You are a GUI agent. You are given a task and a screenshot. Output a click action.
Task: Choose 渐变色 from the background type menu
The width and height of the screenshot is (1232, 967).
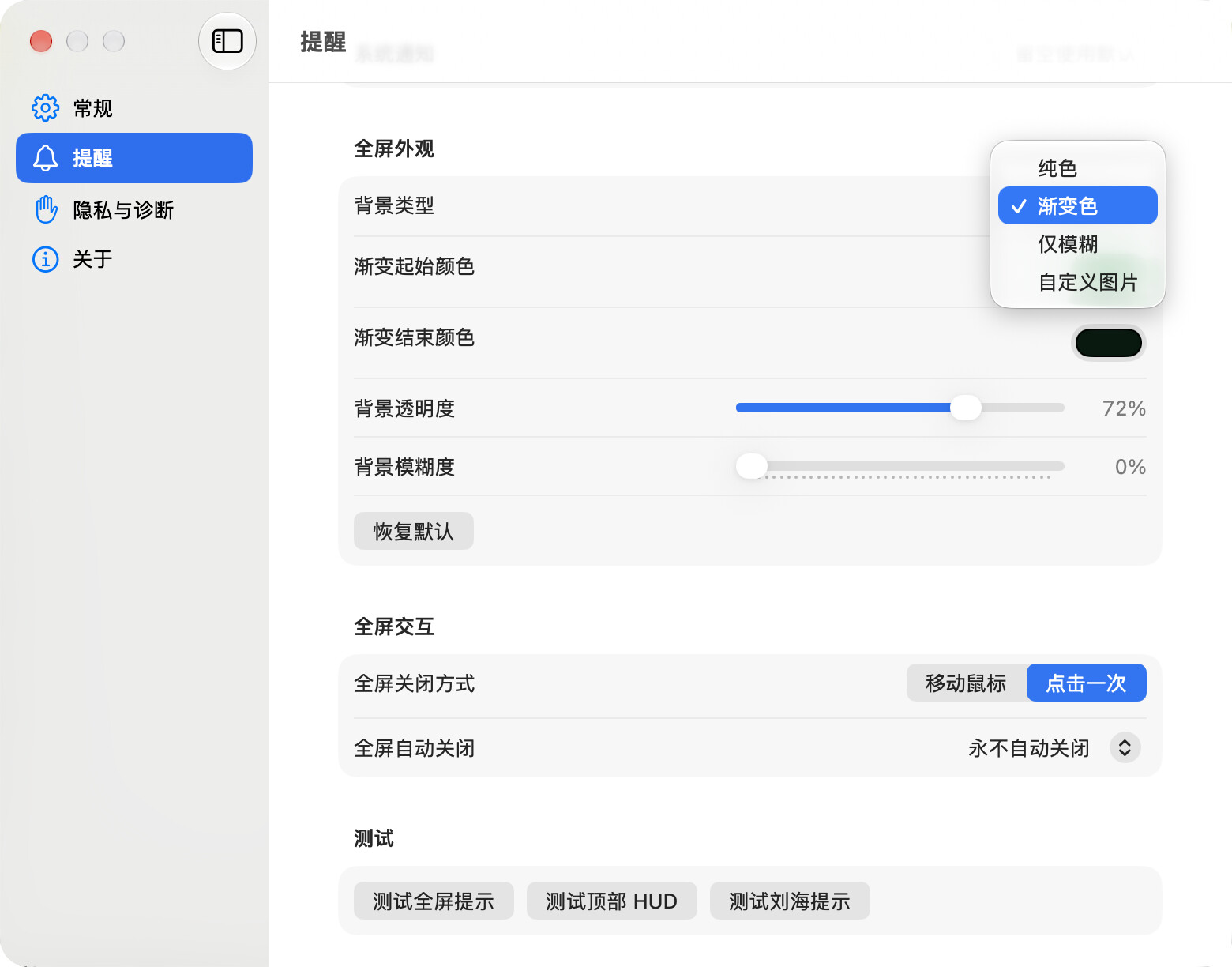tap(1077, 206)
